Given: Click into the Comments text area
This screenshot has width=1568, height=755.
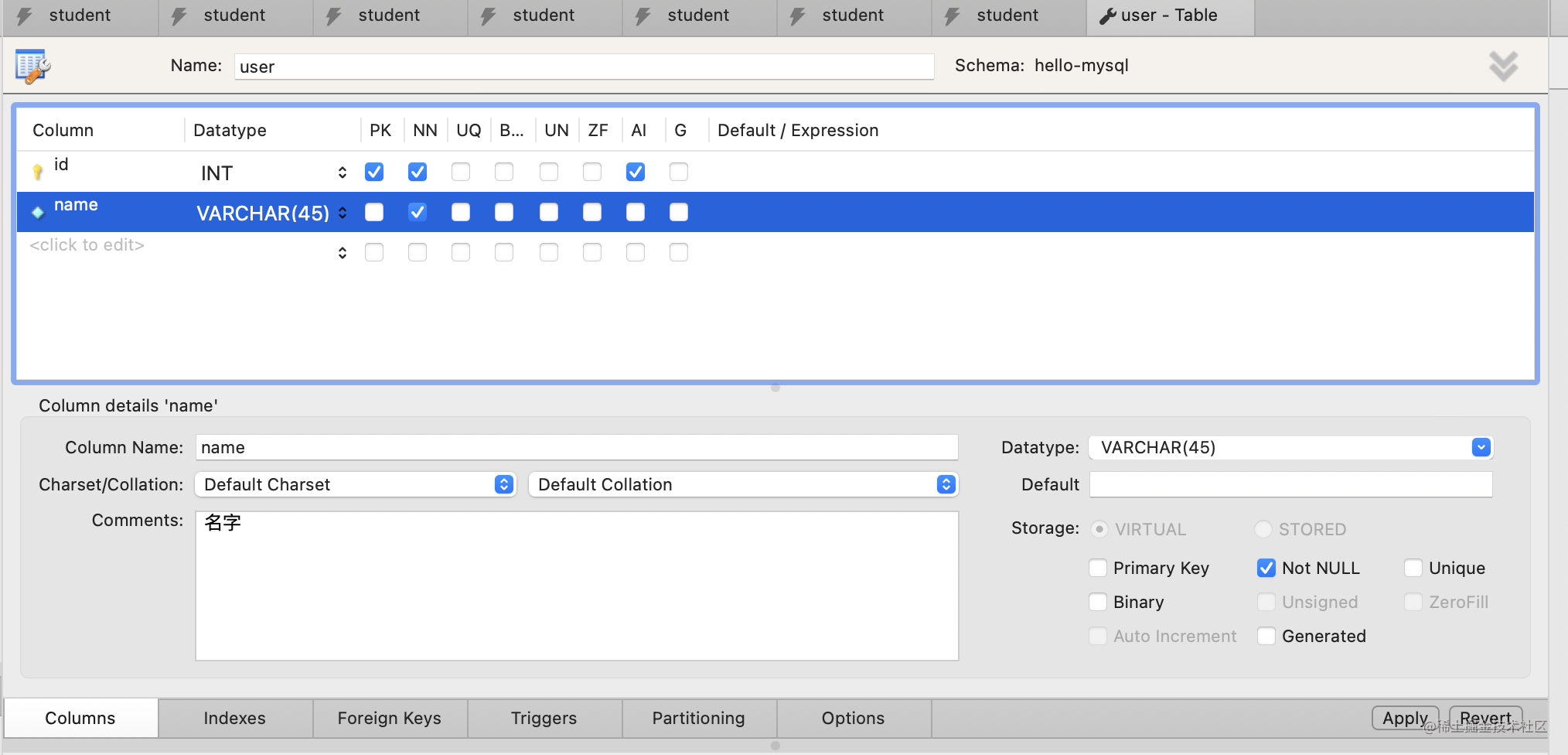Looking at the screenshot, I should point(577,586).
